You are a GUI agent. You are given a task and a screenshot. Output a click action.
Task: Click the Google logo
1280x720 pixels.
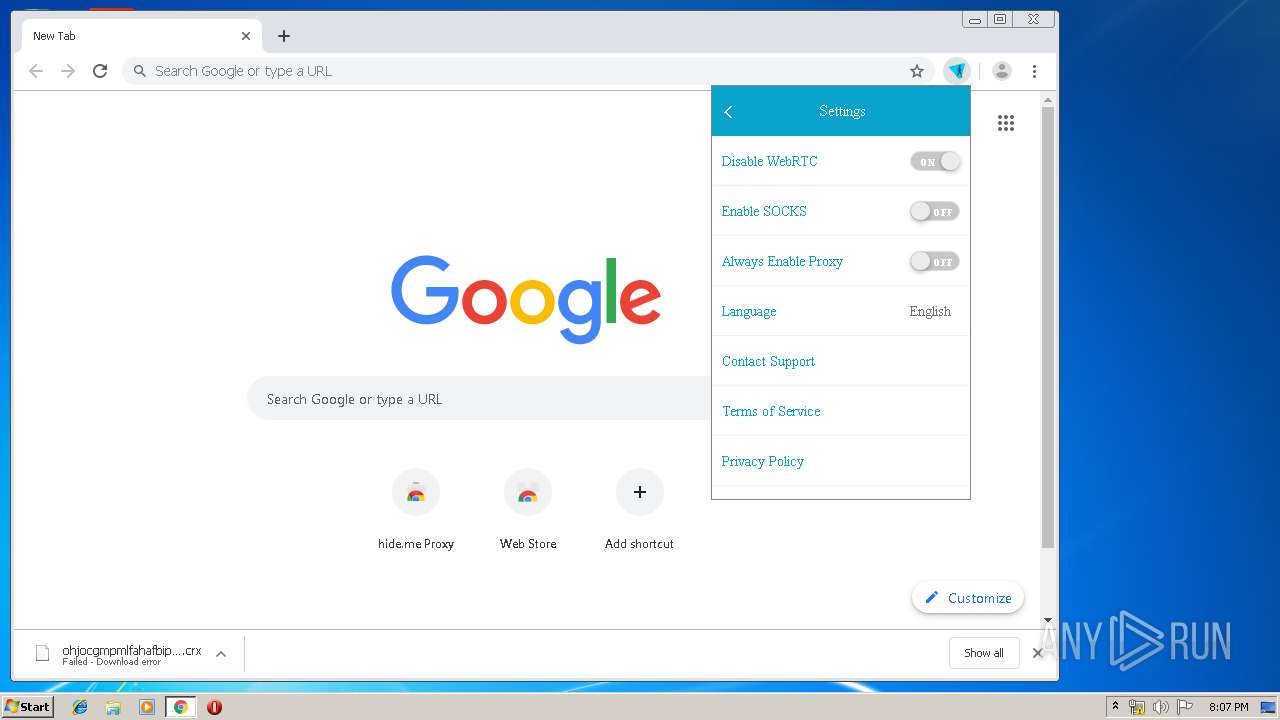(x=526, y=299)
